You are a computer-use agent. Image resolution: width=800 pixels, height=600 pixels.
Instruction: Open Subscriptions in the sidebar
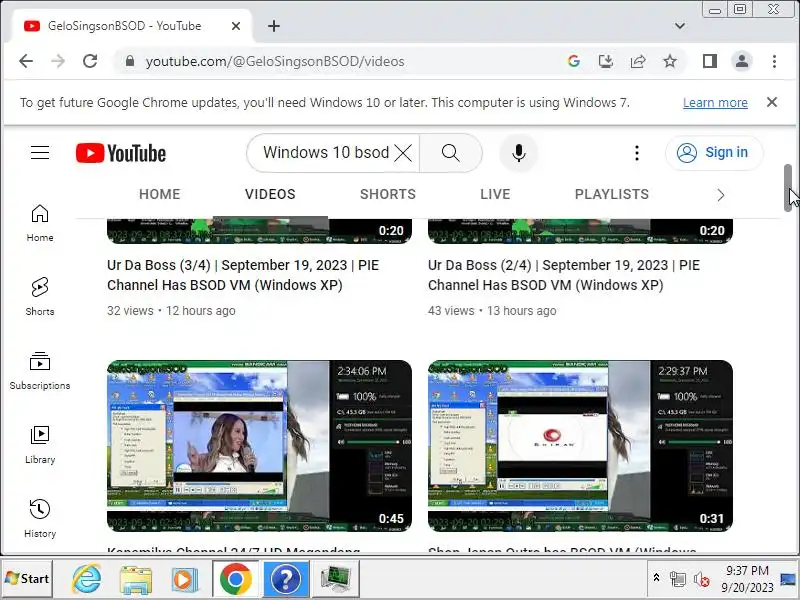click(40, 371)
